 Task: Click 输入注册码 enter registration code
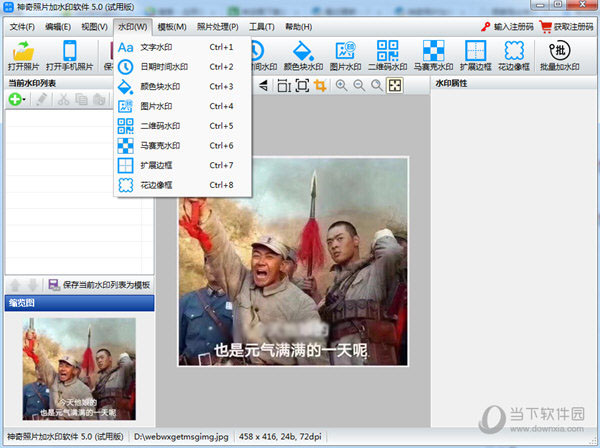pyautogui.click(x=507, y=27)
